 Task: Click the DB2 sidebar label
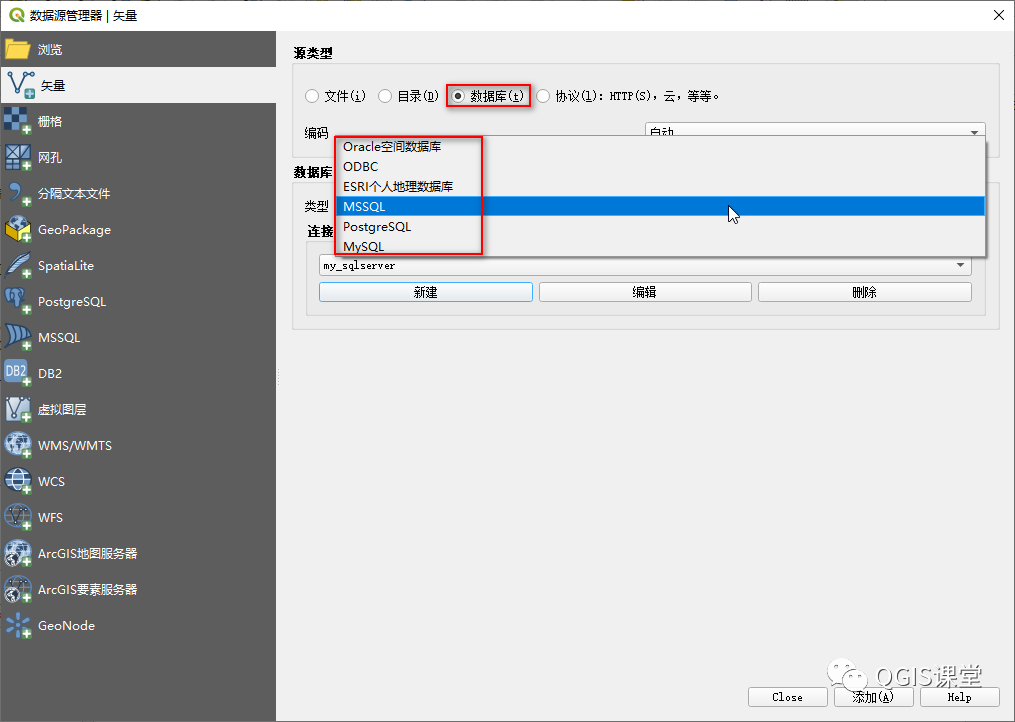click(x=50, y=374)
